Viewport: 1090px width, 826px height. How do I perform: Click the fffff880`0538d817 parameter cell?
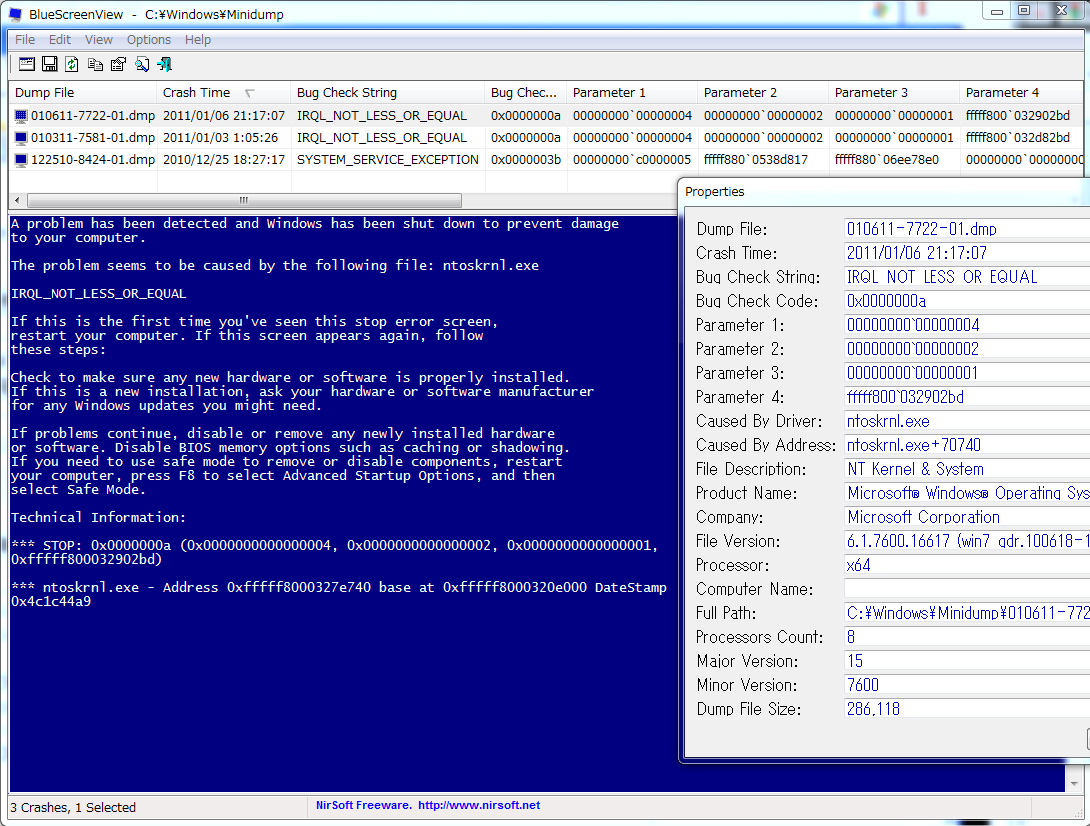756,160
